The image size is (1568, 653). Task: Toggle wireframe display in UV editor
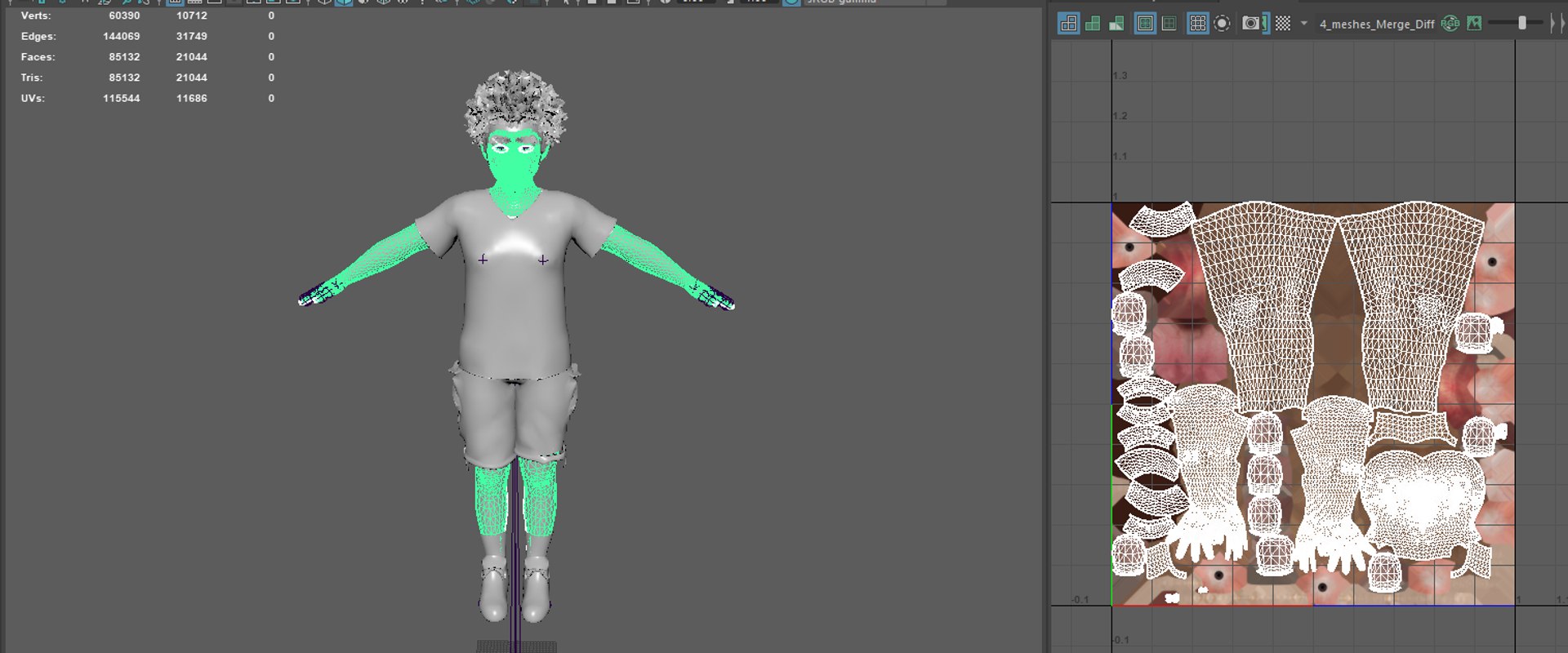1068,24
